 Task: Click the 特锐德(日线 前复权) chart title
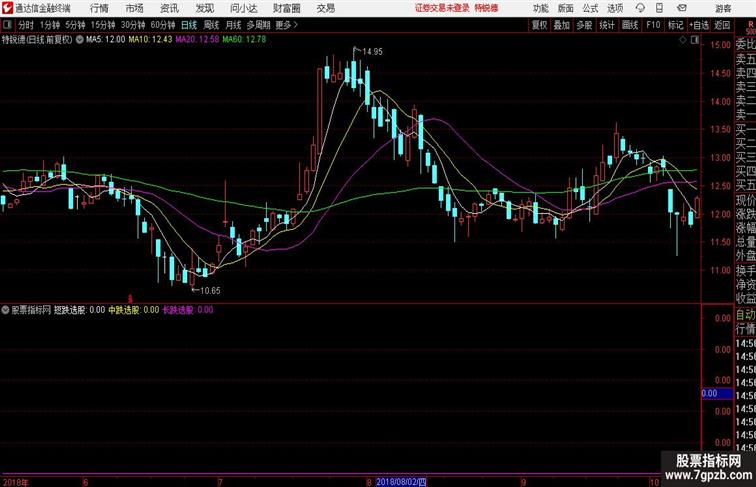[x=37, y=40]
